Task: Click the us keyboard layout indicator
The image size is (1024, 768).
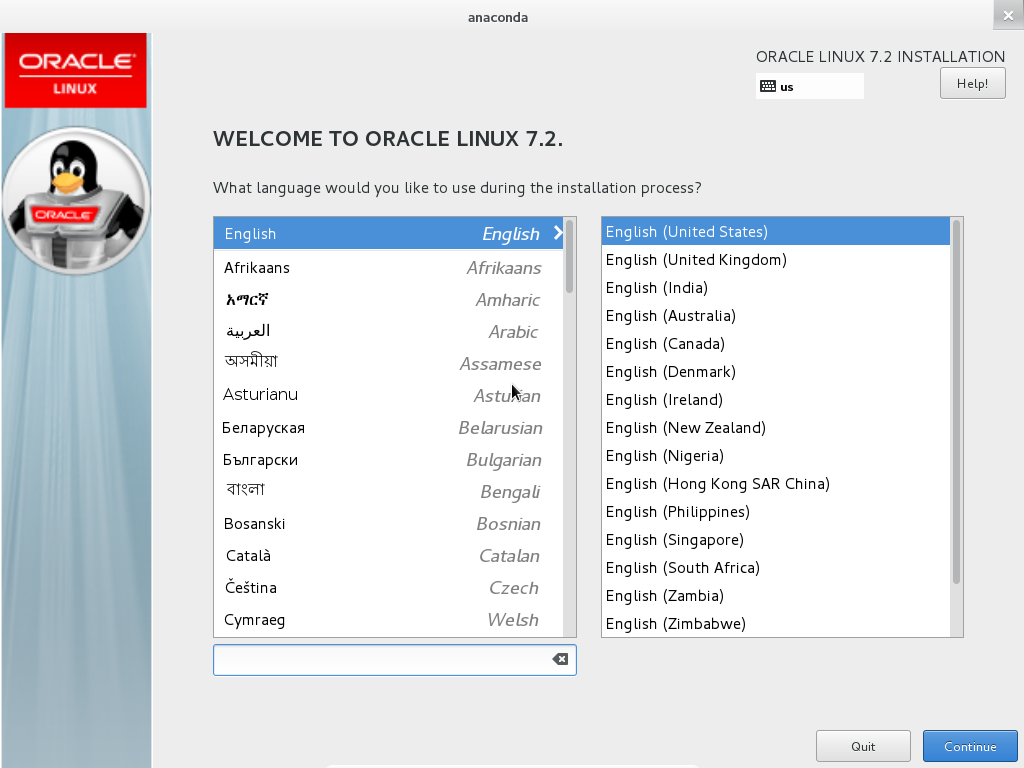Action: (810, 86)
